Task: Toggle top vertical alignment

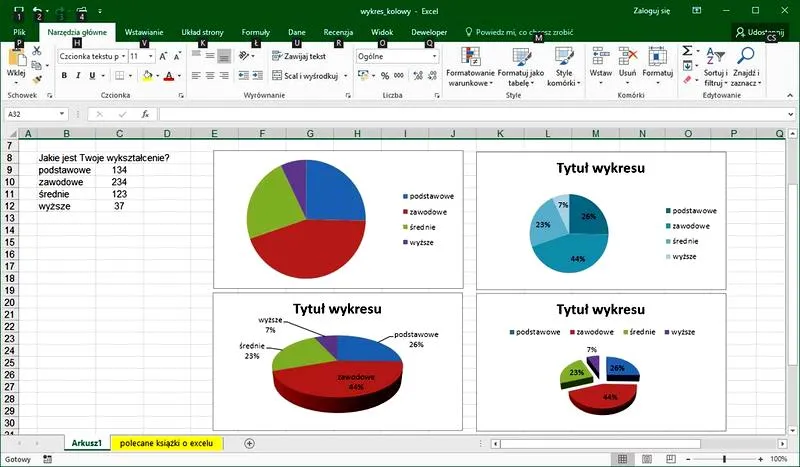Action: (x=196, y=56)
